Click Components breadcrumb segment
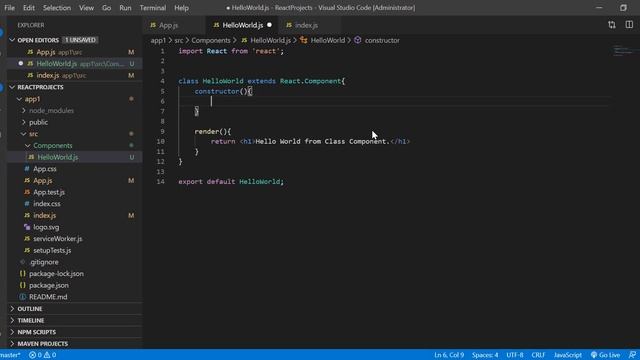 [211, 40]
